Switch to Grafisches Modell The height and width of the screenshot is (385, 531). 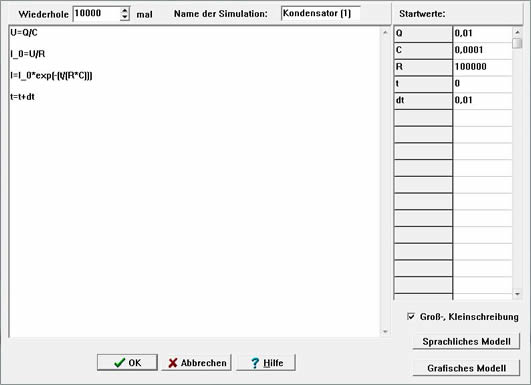pyautogui.click(x=466, y=368)
